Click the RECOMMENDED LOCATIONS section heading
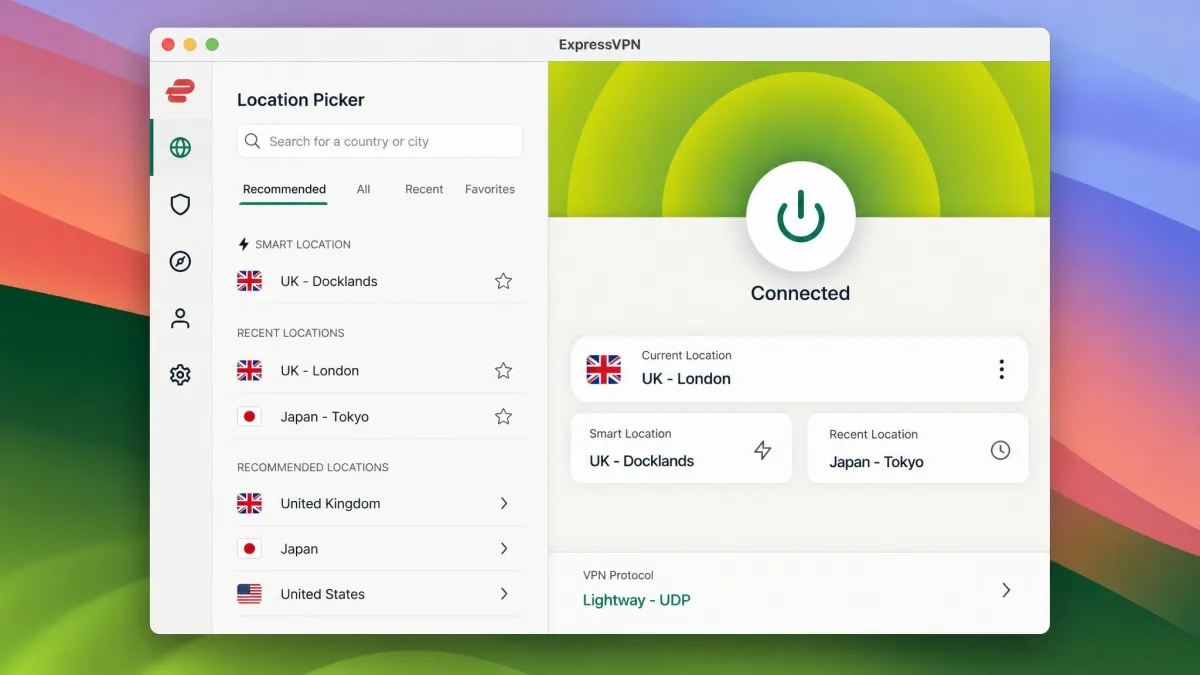The width and height of the screenshot is (1200, 675). coord(313,467)
